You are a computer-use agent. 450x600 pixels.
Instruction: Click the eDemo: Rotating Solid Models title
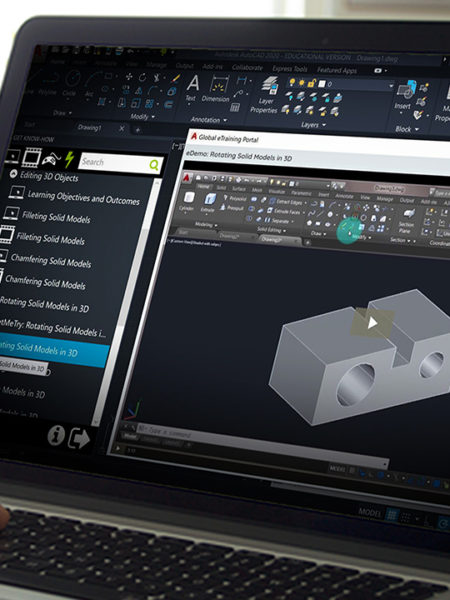pyautogui.click(x=240, y=156)
